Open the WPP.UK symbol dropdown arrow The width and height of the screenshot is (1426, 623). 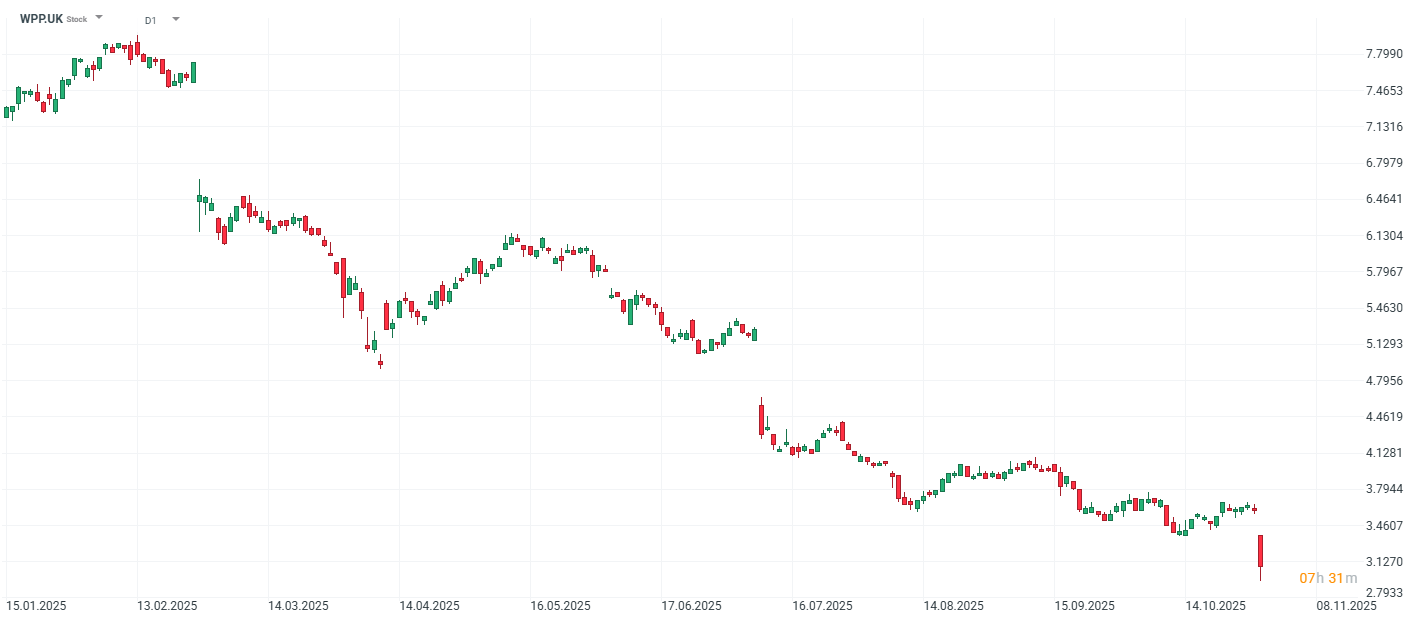[x=99, y=18]
